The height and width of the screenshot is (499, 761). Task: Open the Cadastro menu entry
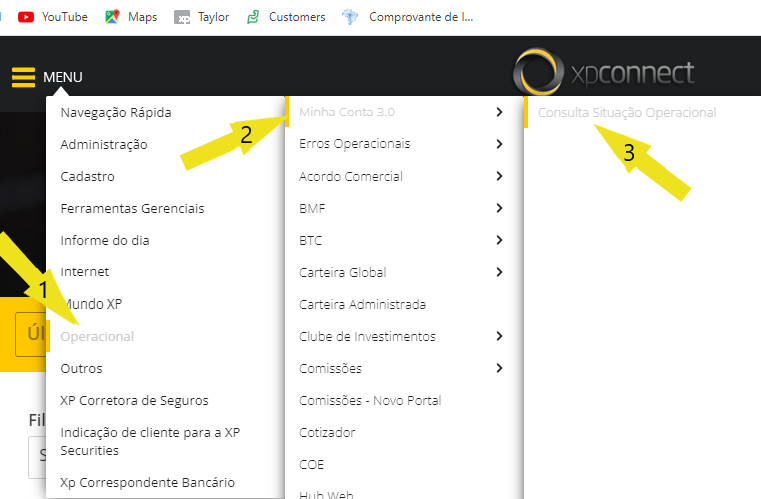[x=87, y=177]
